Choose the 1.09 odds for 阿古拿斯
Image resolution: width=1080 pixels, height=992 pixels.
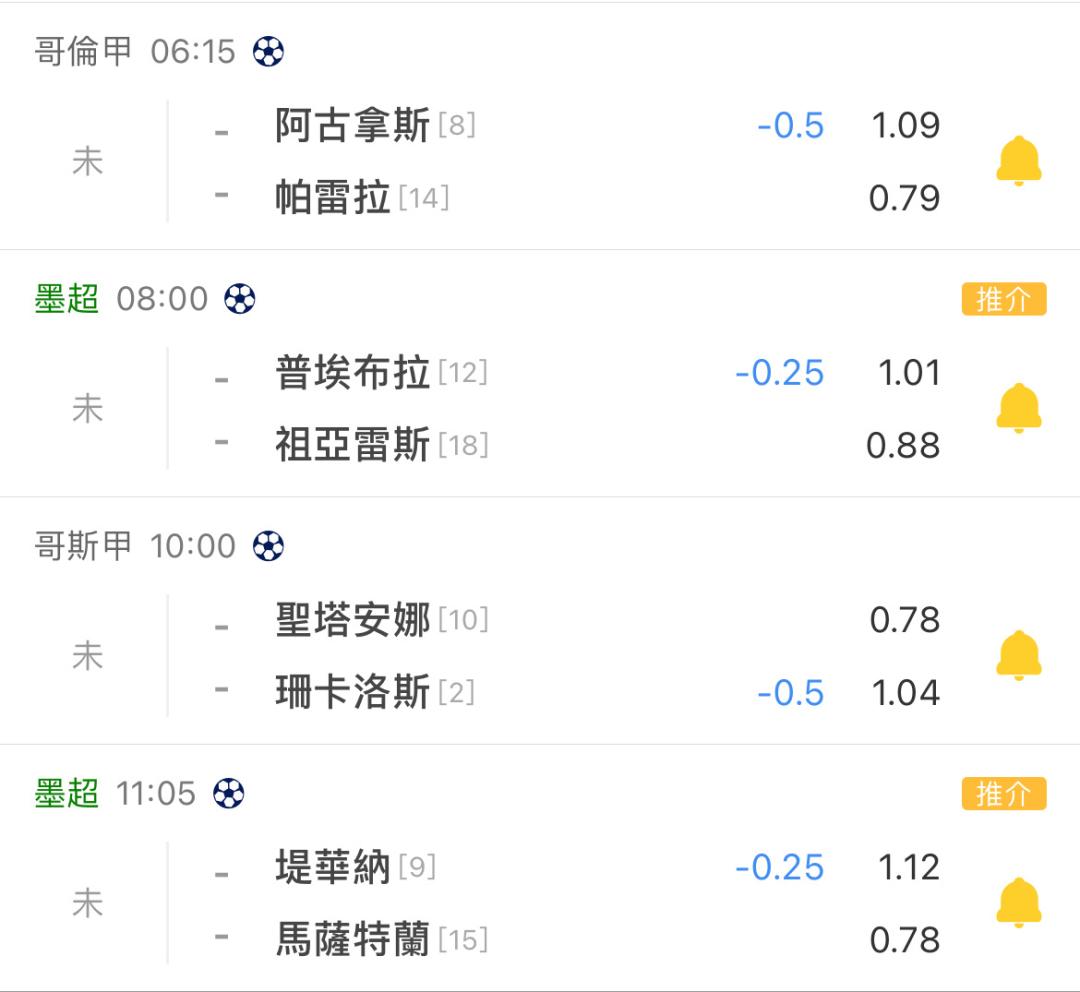pos(905,125)
